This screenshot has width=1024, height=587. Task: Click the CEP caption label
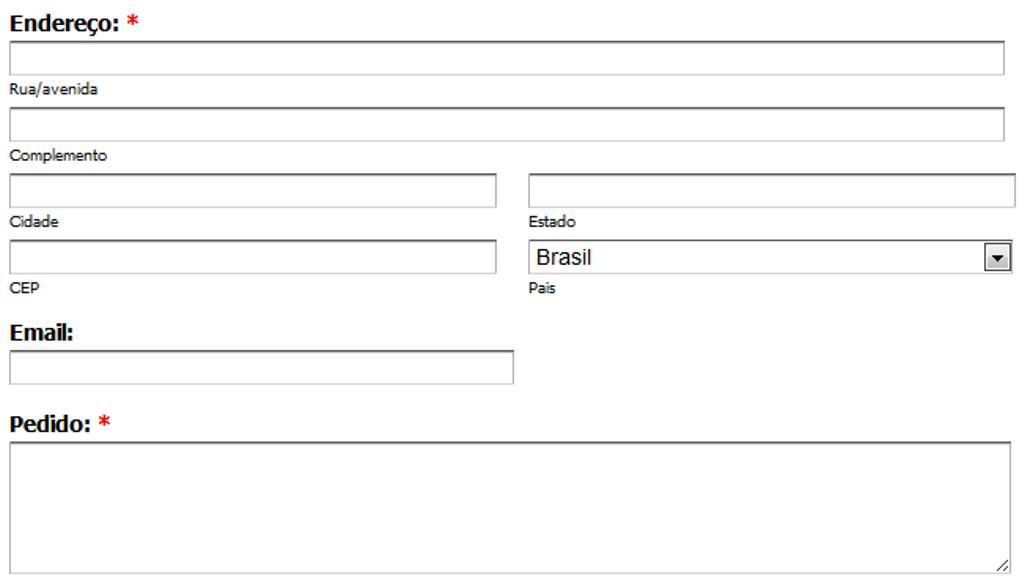(x=24, y=288)
